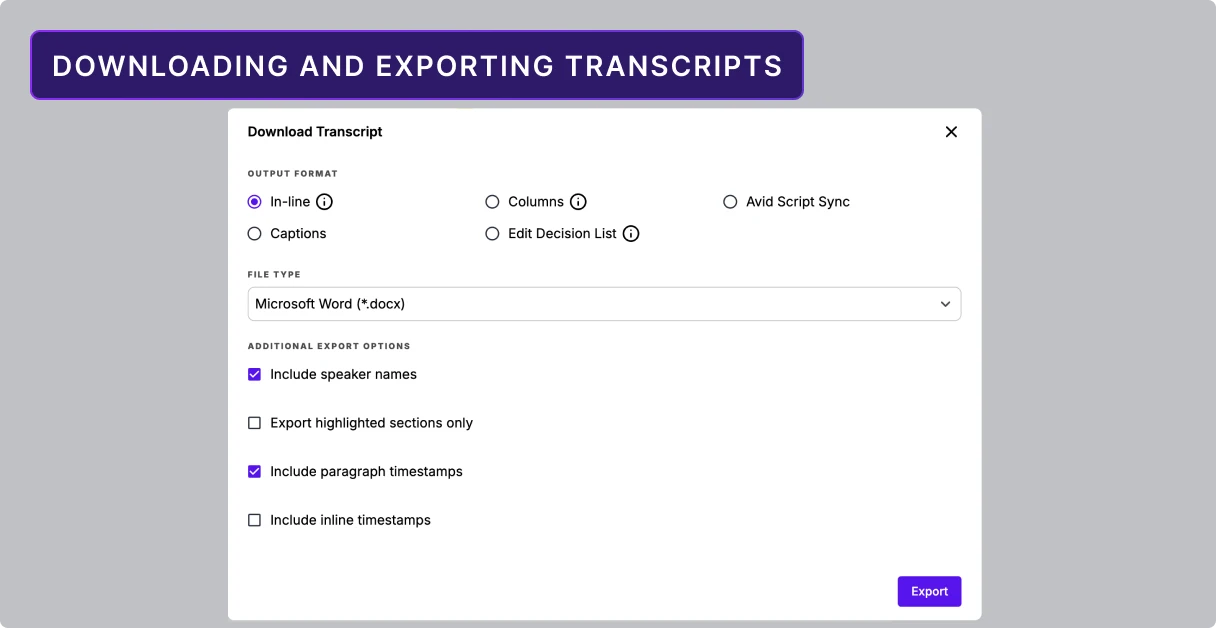The image size is (1216, 628).
Task: Change Microsoft Word to another file type
Action: tap(604, 303)
